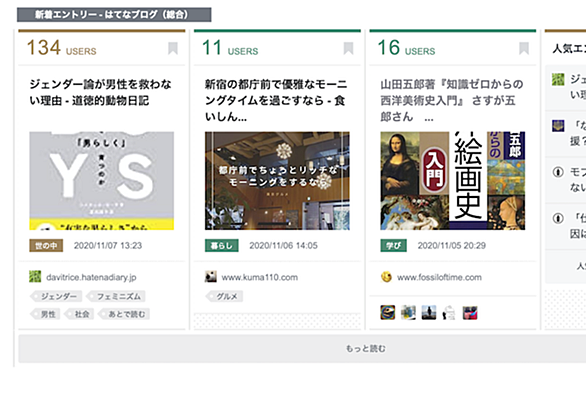Open davitrice.hatenadiary.jp site favicon
Viewport: 586px width, 396px height.
click(x=35, y=277)
